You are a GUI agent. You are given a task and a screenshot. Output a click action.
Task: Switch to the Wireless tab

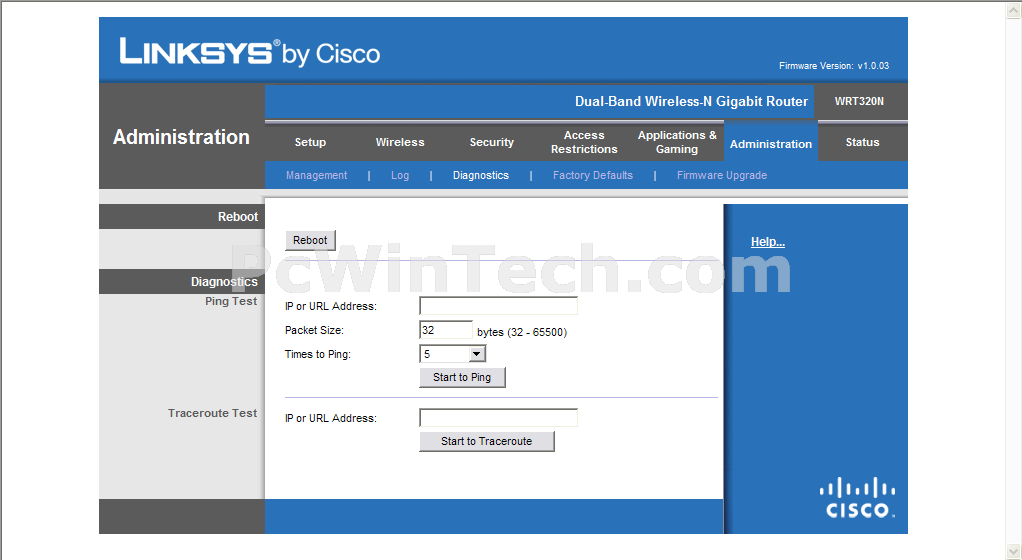400,142
